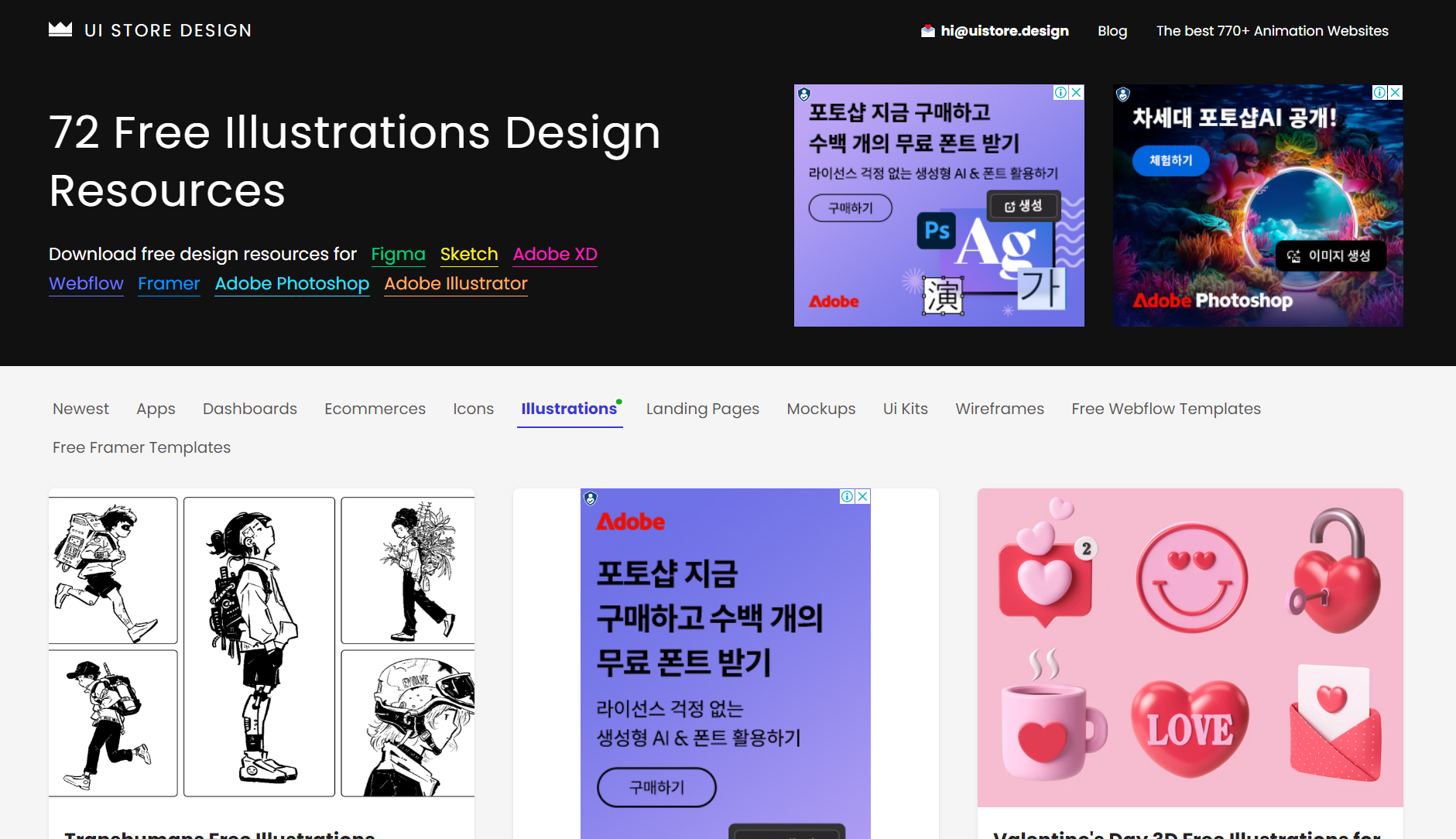Click Adobe Photoshop logo in AI ad
Screen dimensions: 1456x839
pos(1212,300)
